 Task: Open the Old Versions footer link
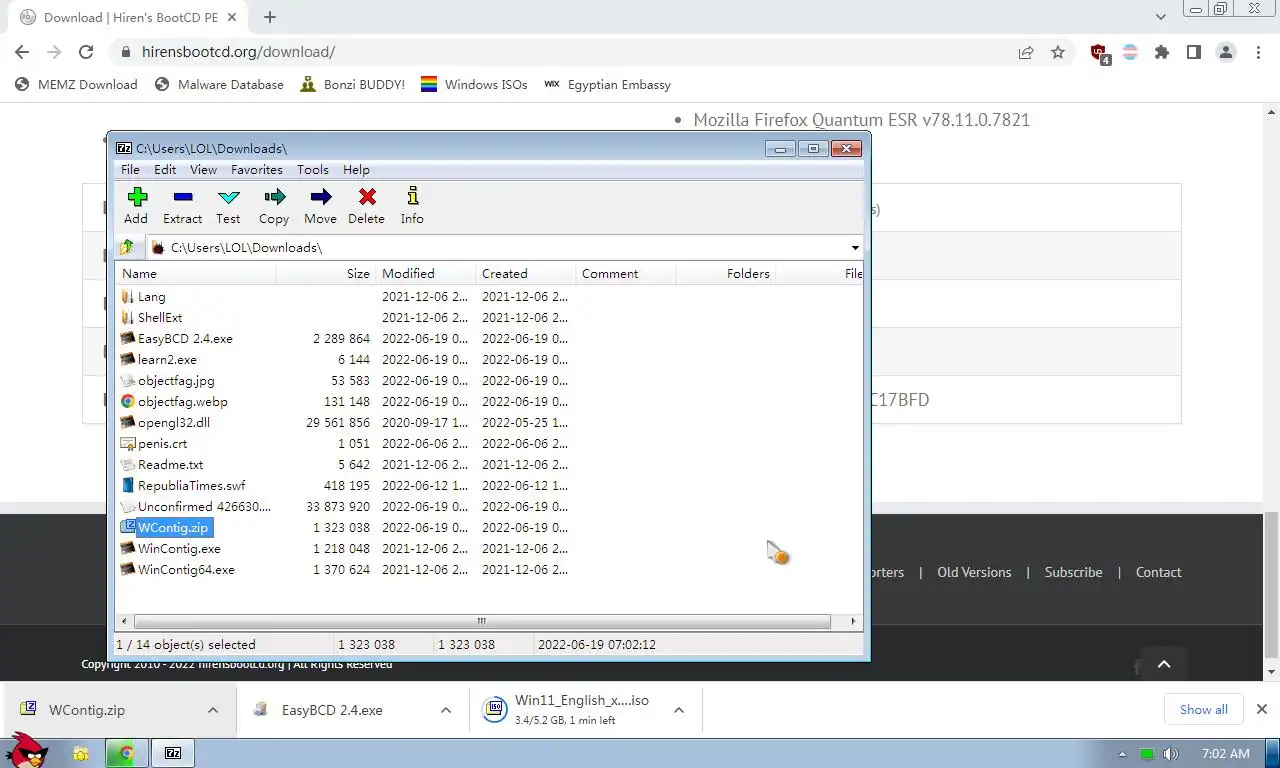(974, 572)
